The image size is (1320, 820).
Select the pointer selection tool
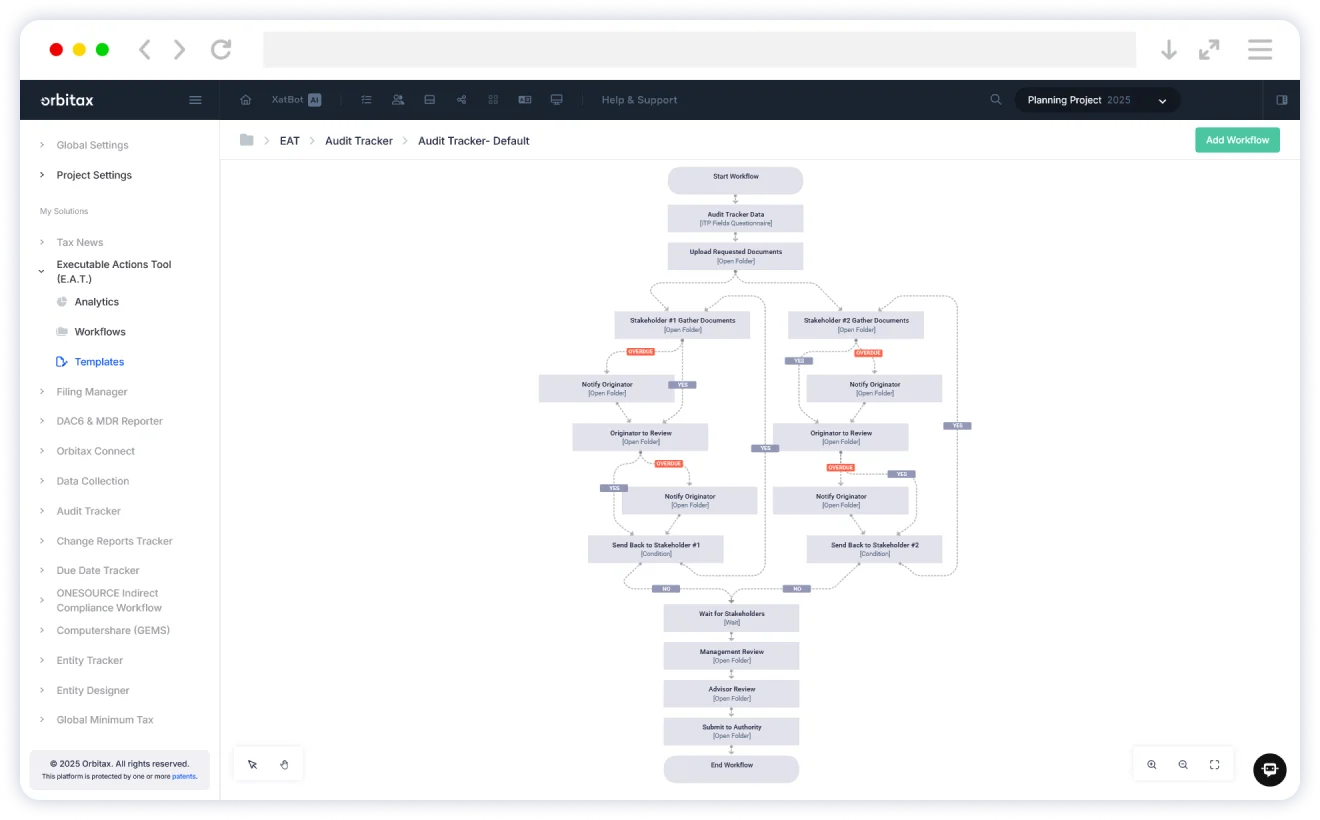(252, 765)
